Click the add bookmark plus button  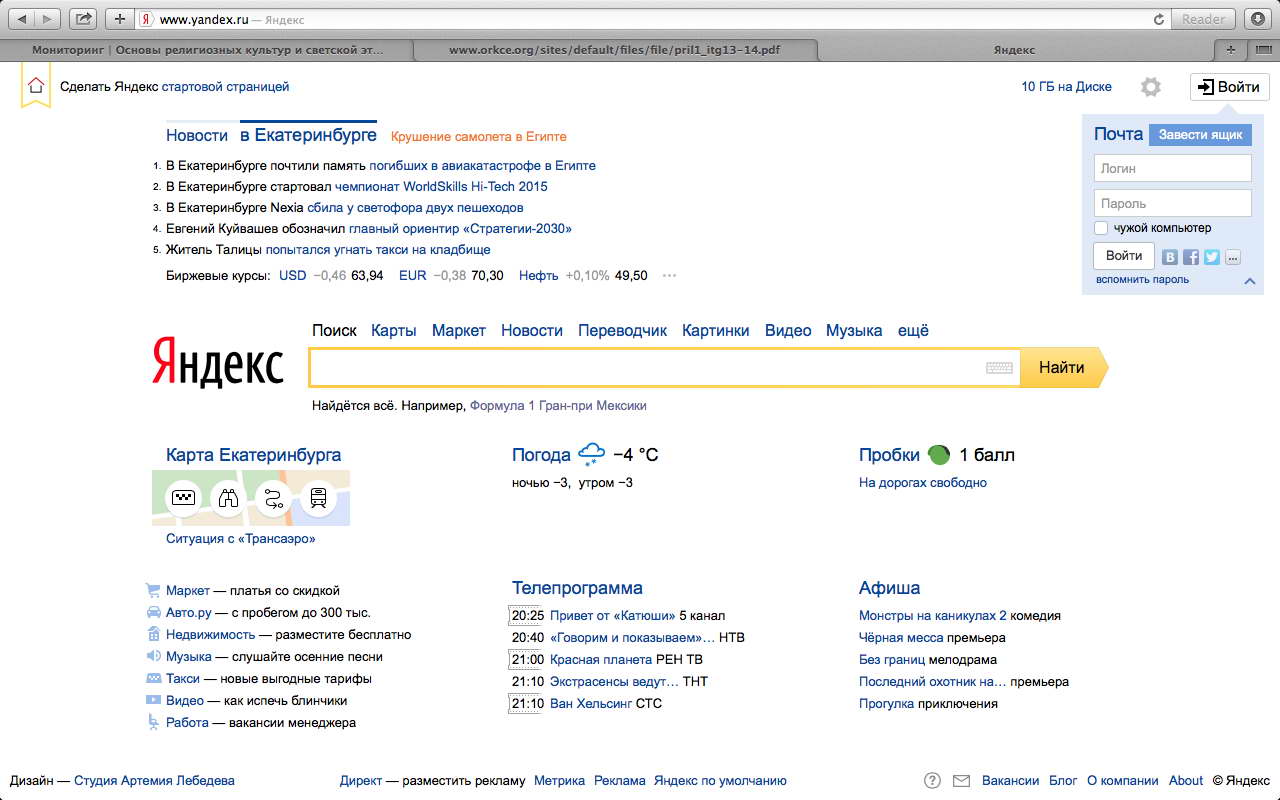coord(120,18)
